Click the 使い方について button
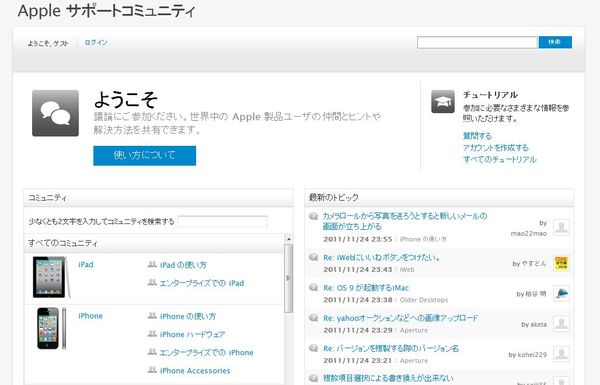The image size is (600, 385). [145, 155]
